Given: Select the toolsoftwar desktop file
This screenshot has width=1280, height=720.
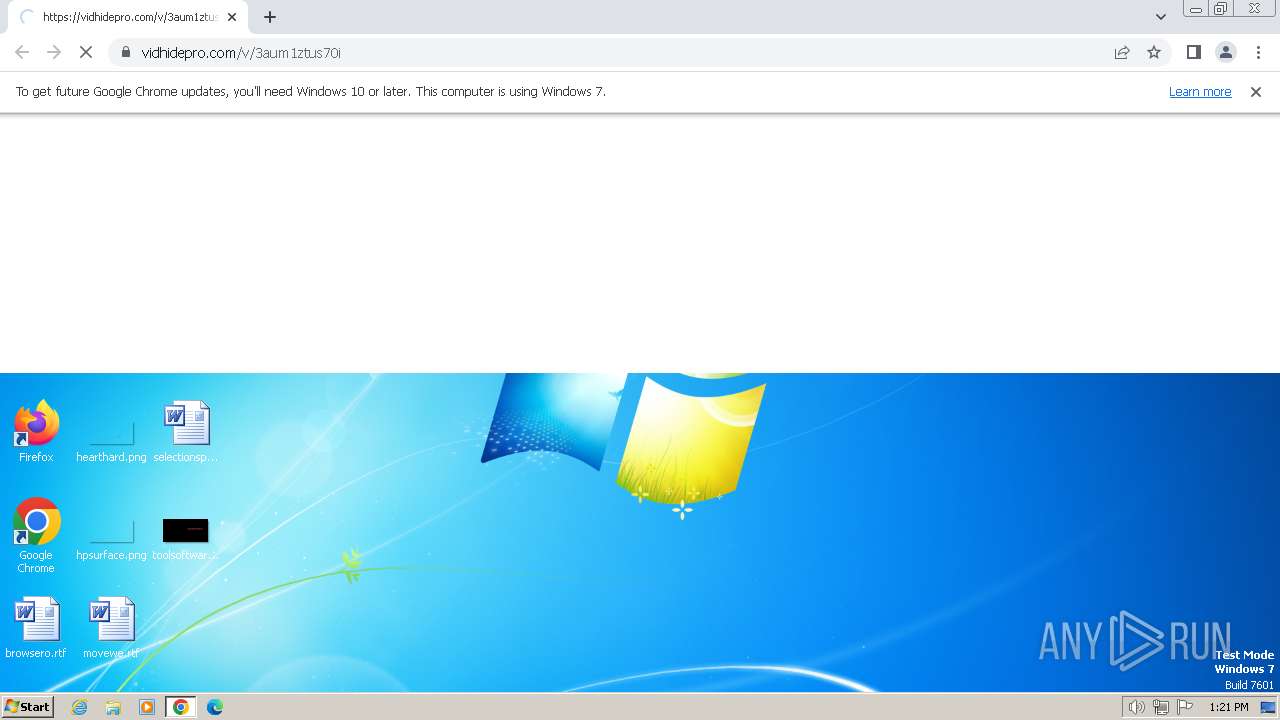Looking at the screenshot, I should (185, 539).
